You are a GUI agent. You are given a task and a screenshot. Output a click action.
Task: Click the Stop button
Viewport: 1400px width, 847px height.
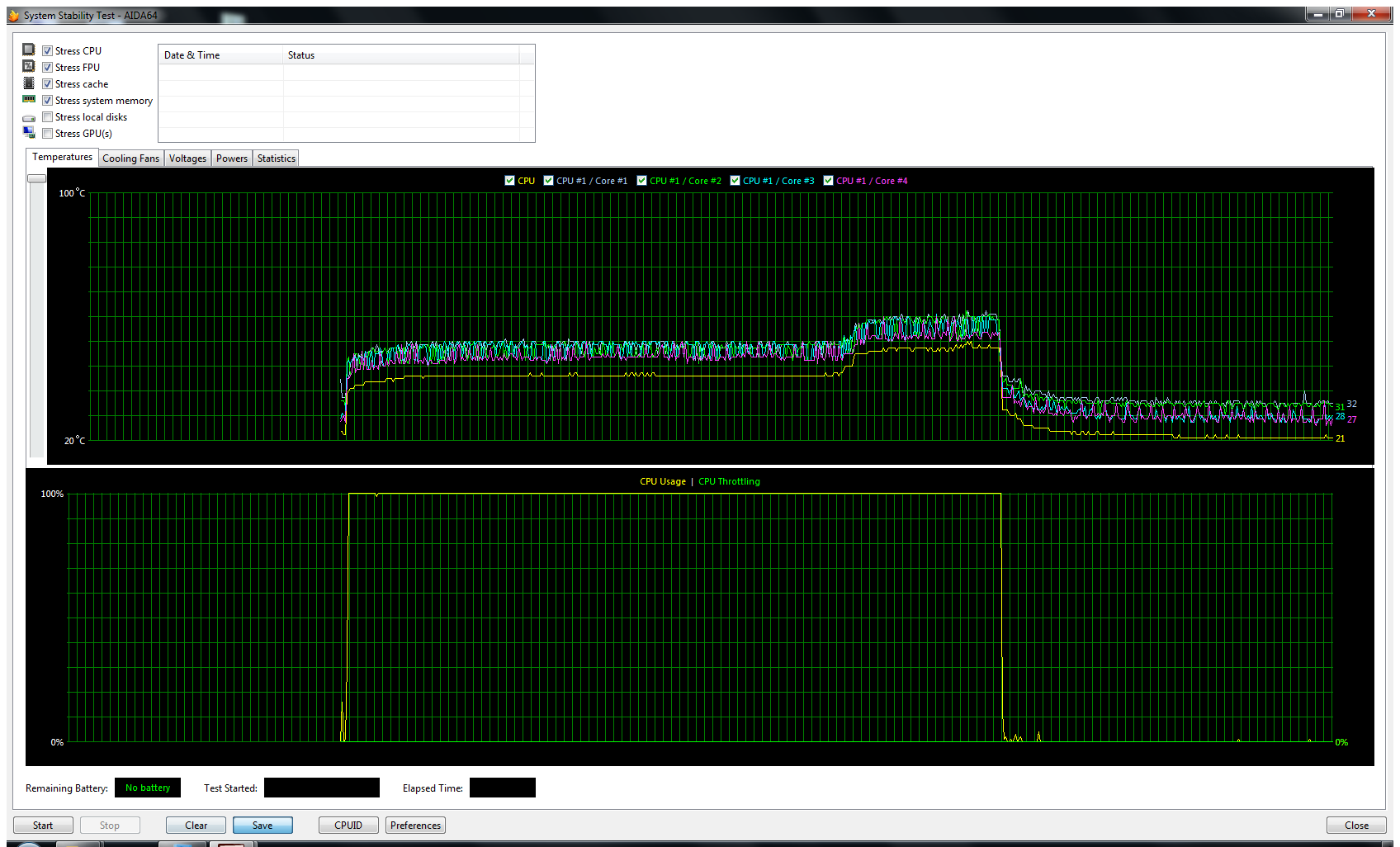click(110, 826)
